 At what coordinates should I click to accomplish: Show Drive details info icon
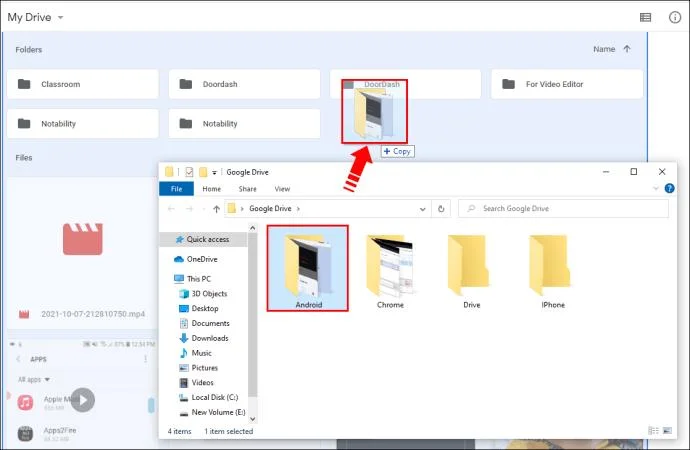675,17
